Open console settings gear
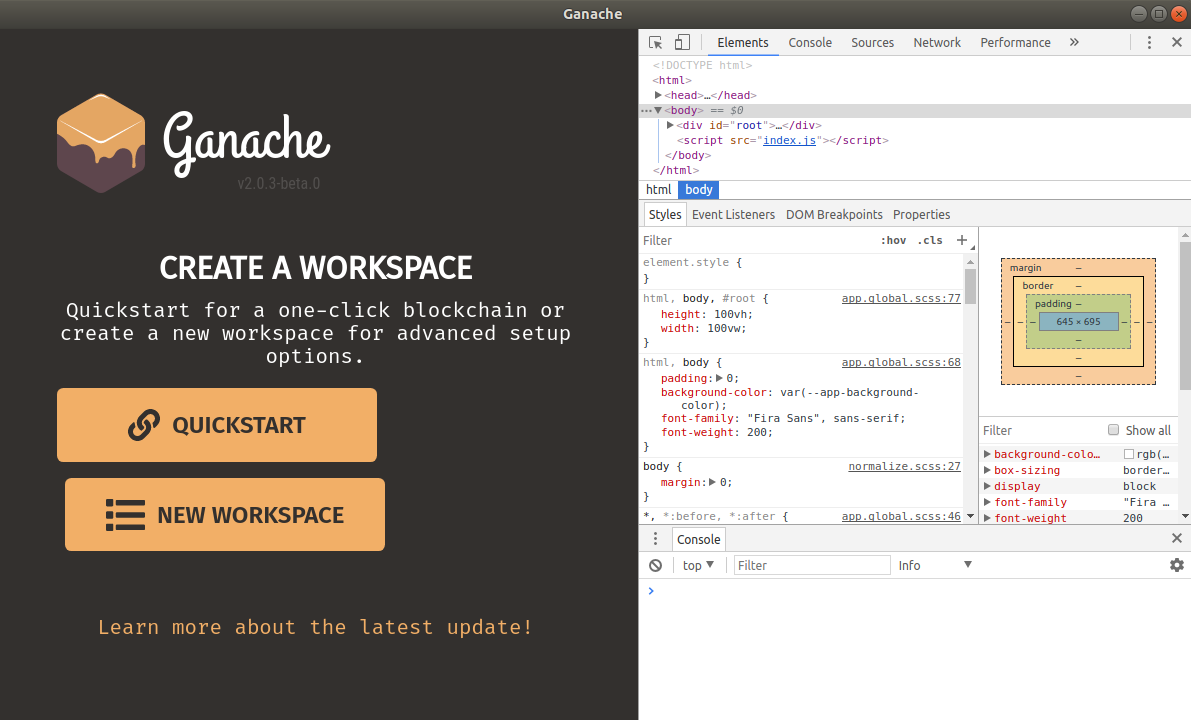1191x720 pixels. click(1177, 565)
